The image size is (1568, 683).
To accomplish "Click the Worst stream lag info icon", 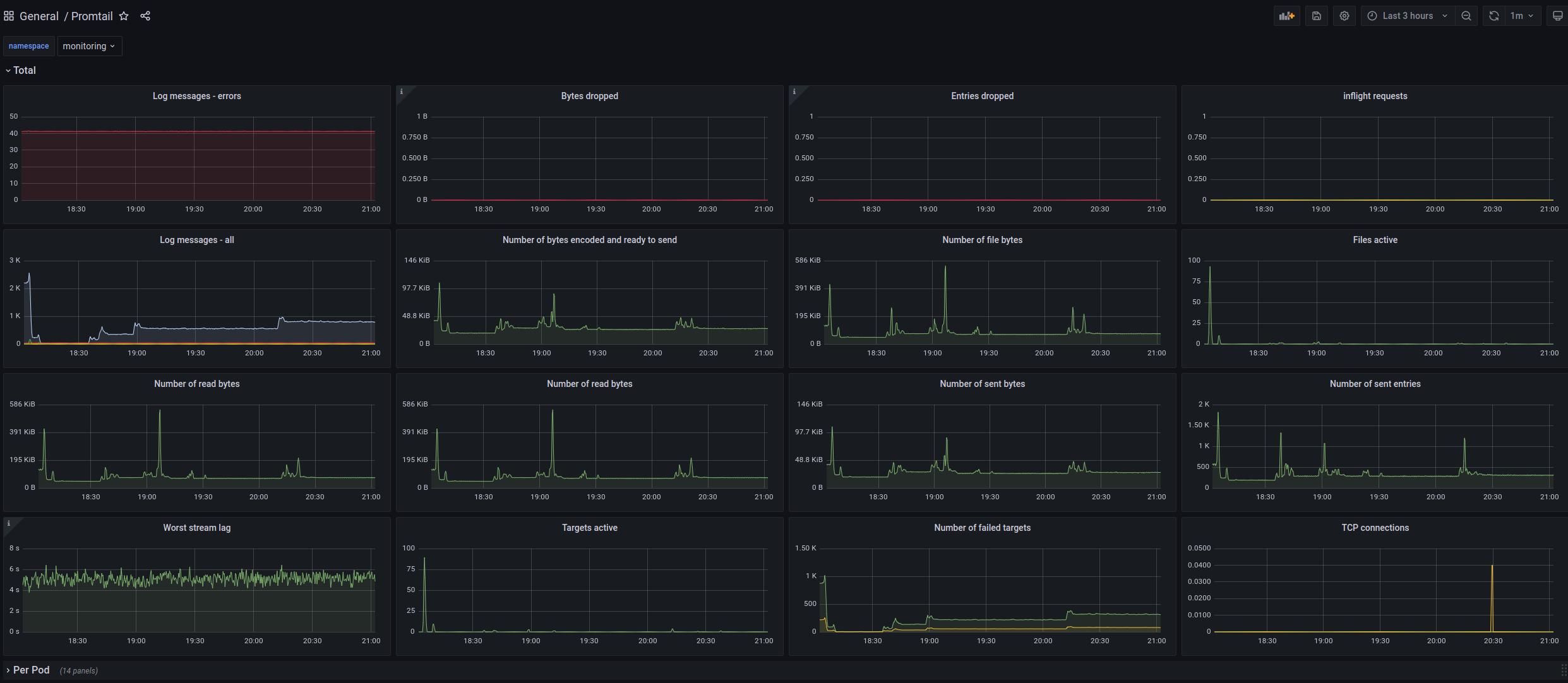I will (8, 523).
